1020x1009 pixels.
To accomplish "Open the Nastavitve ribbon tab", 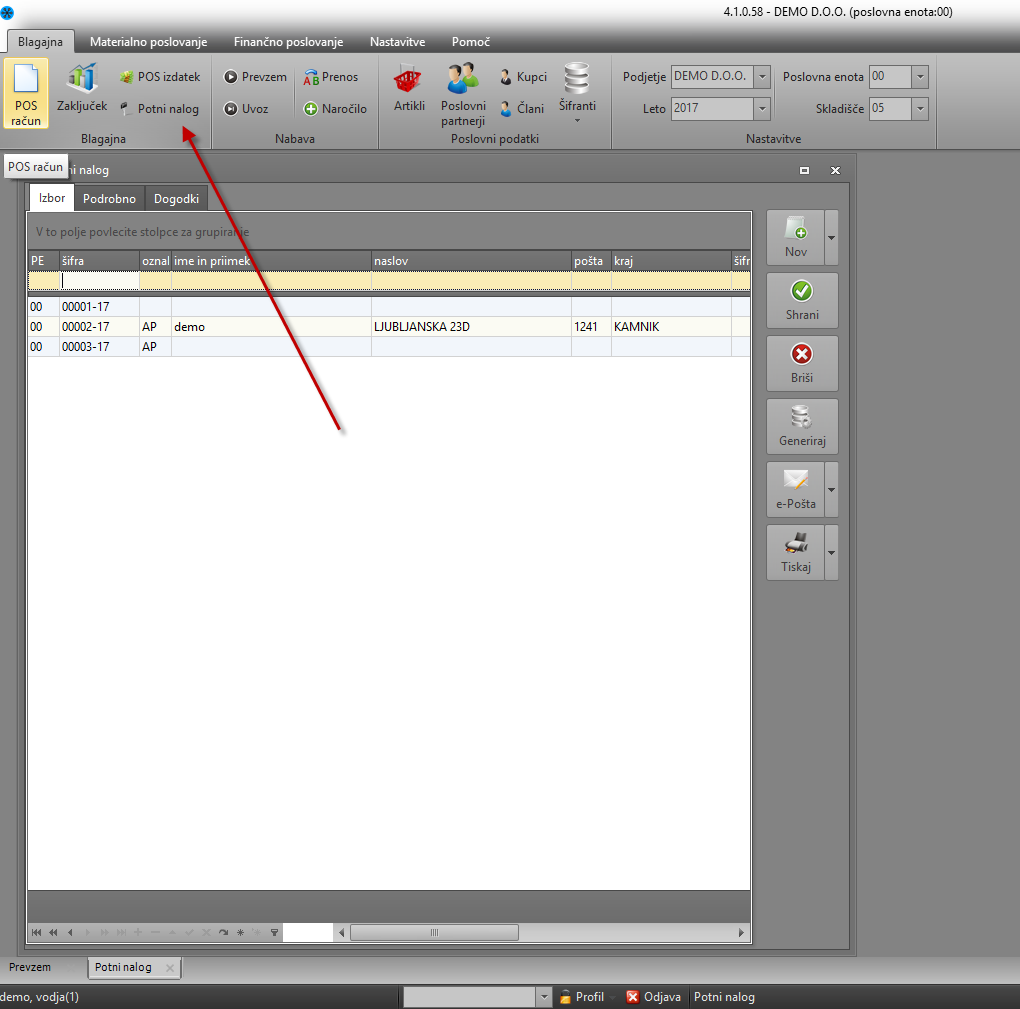I will 397,42.
